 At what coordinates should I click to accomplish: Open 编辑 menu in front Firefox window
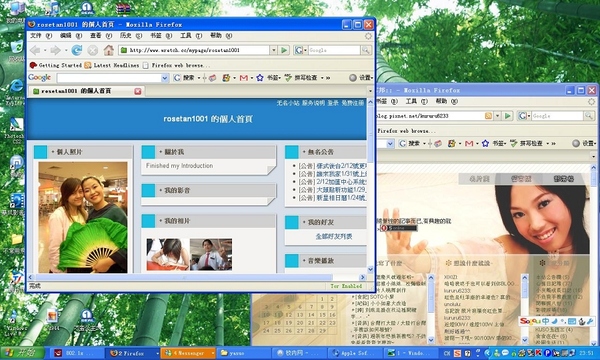pos(71,36)
